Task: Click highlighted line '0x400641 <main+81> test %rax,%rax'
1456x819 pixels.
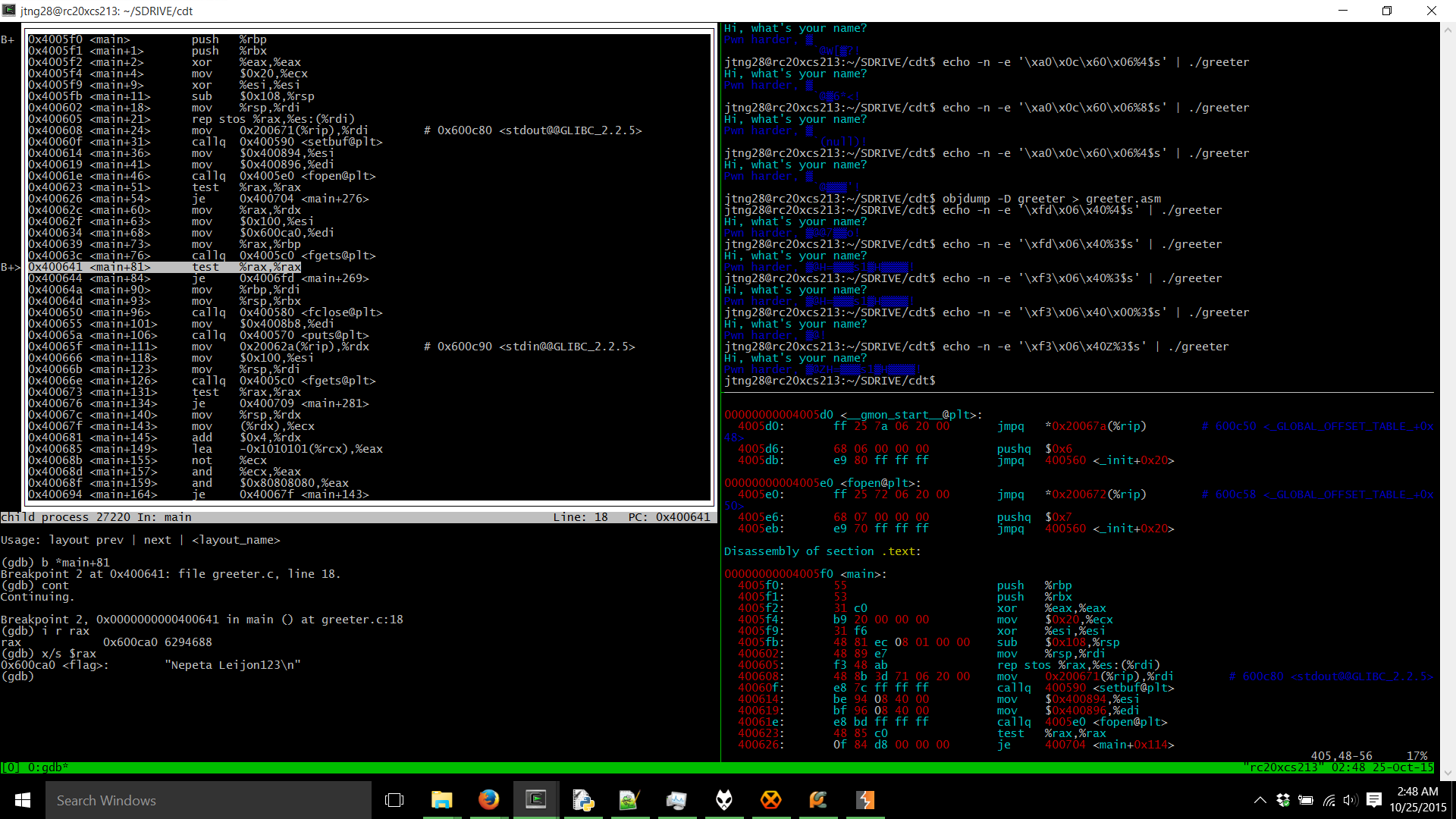Action: pos(165,267)
